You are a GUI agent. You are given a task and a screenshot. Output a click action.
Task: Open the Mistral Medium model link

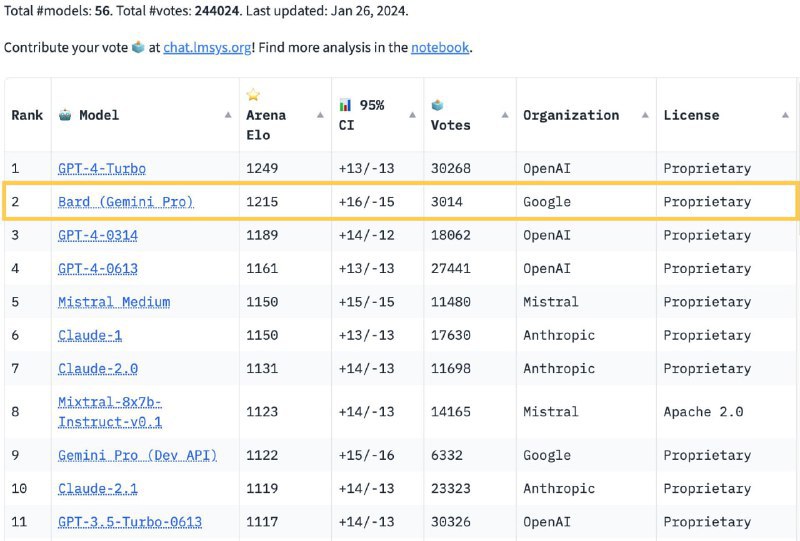[113, 302]
